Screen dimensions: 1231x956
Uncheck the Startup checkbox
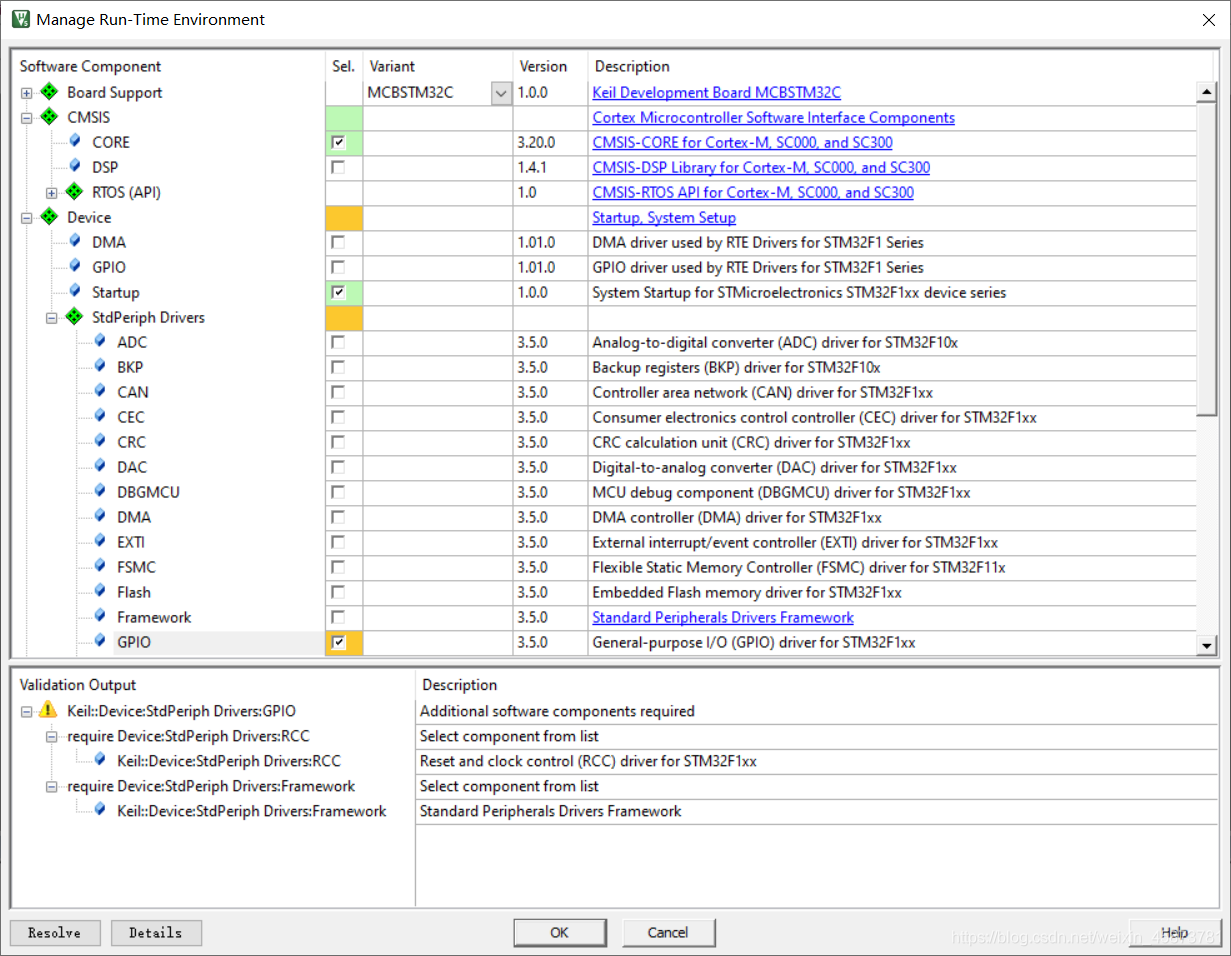(338, 292)
